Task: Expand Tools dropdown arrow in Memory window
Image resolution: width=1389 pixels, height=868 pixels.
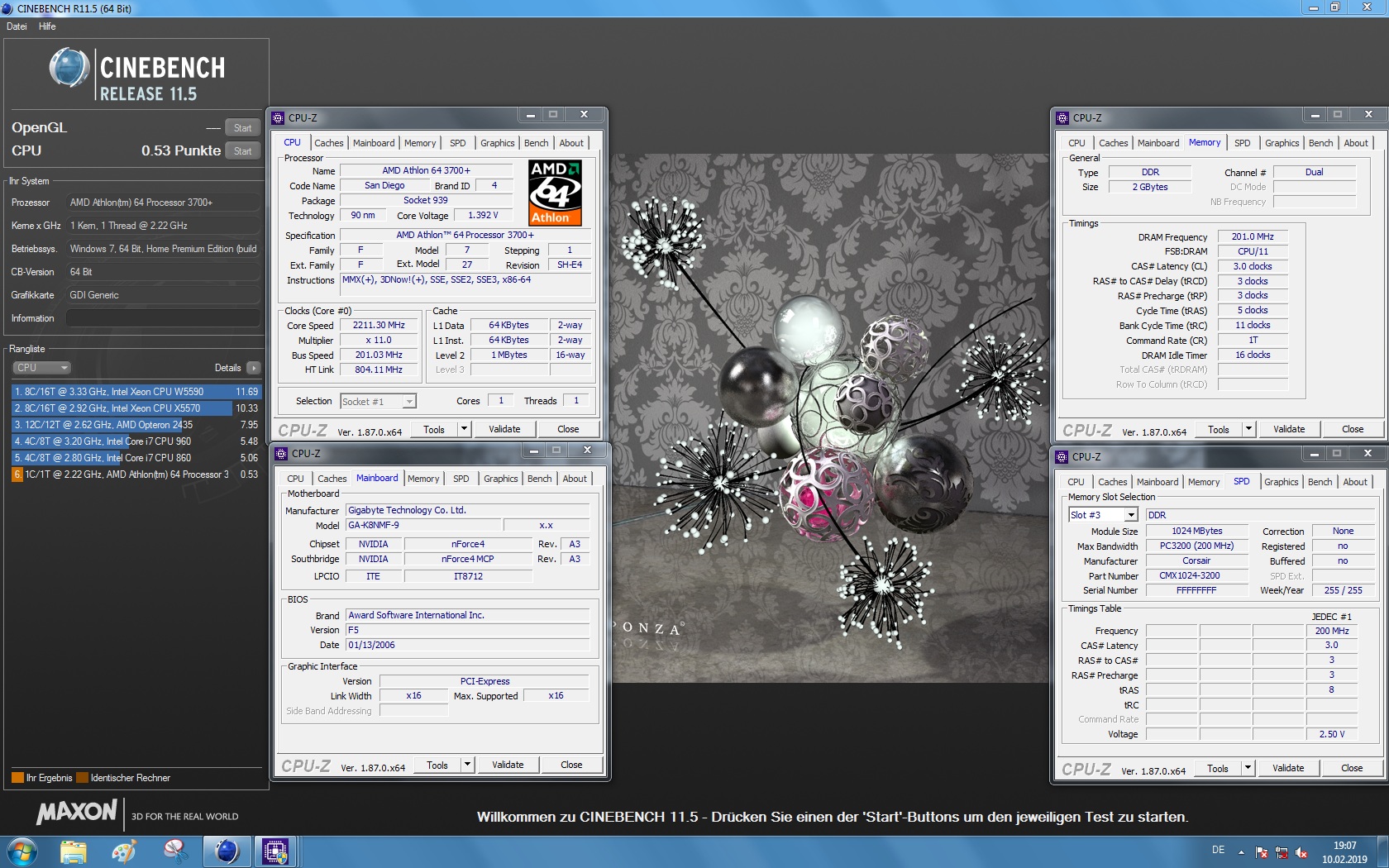Action: [1248, 429]
